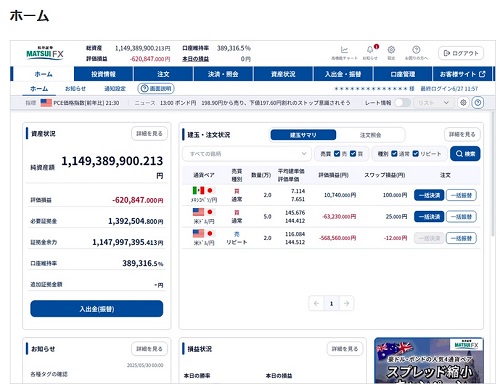
Task: Open help question mark icon in header
Action: tap(416, 50)
